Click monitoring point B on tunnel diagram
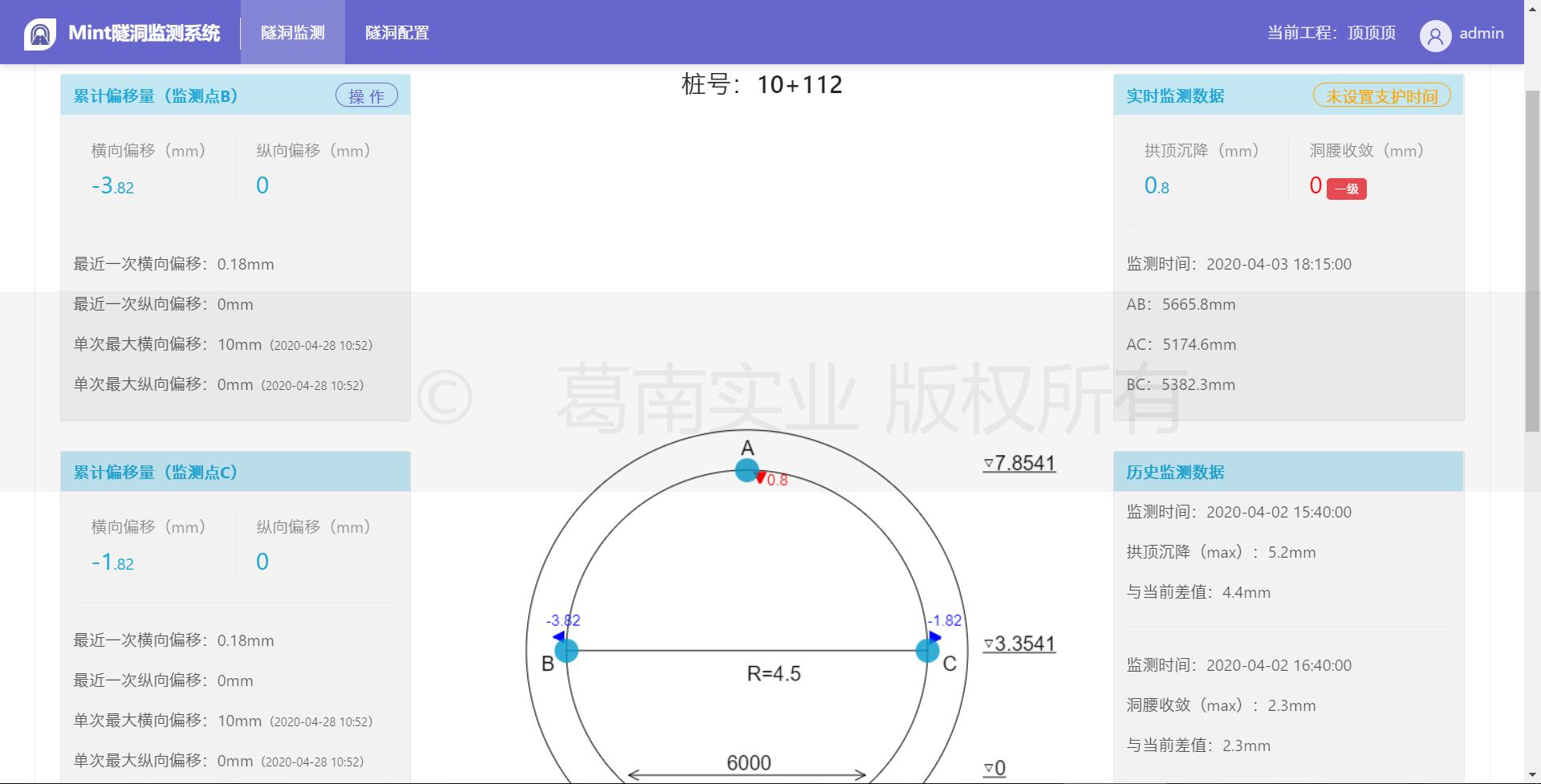 click(x=567, y=650)
